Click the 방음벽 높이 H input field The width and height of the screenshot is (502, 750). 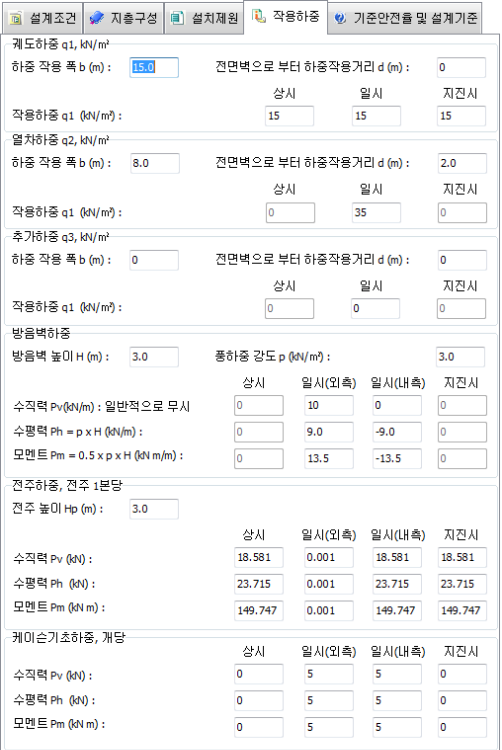click(x=154, y=357)
